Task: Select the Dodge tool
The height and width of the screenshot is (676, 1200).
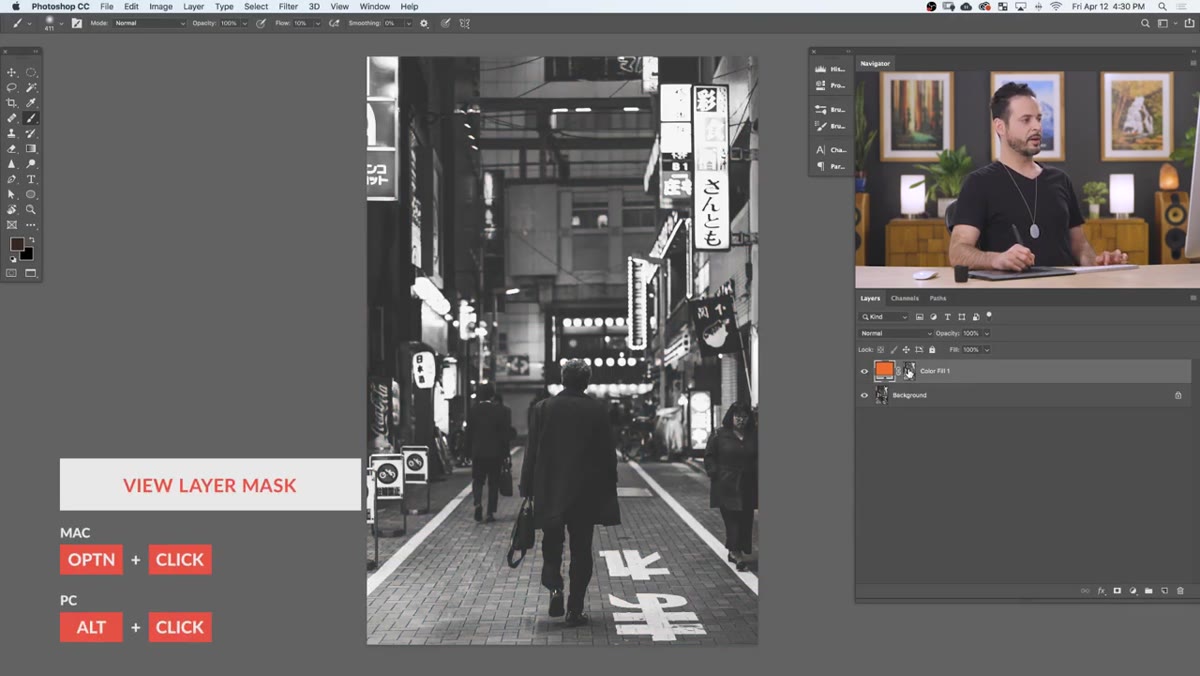Action: pyautogui.click(x=31, y=164)
